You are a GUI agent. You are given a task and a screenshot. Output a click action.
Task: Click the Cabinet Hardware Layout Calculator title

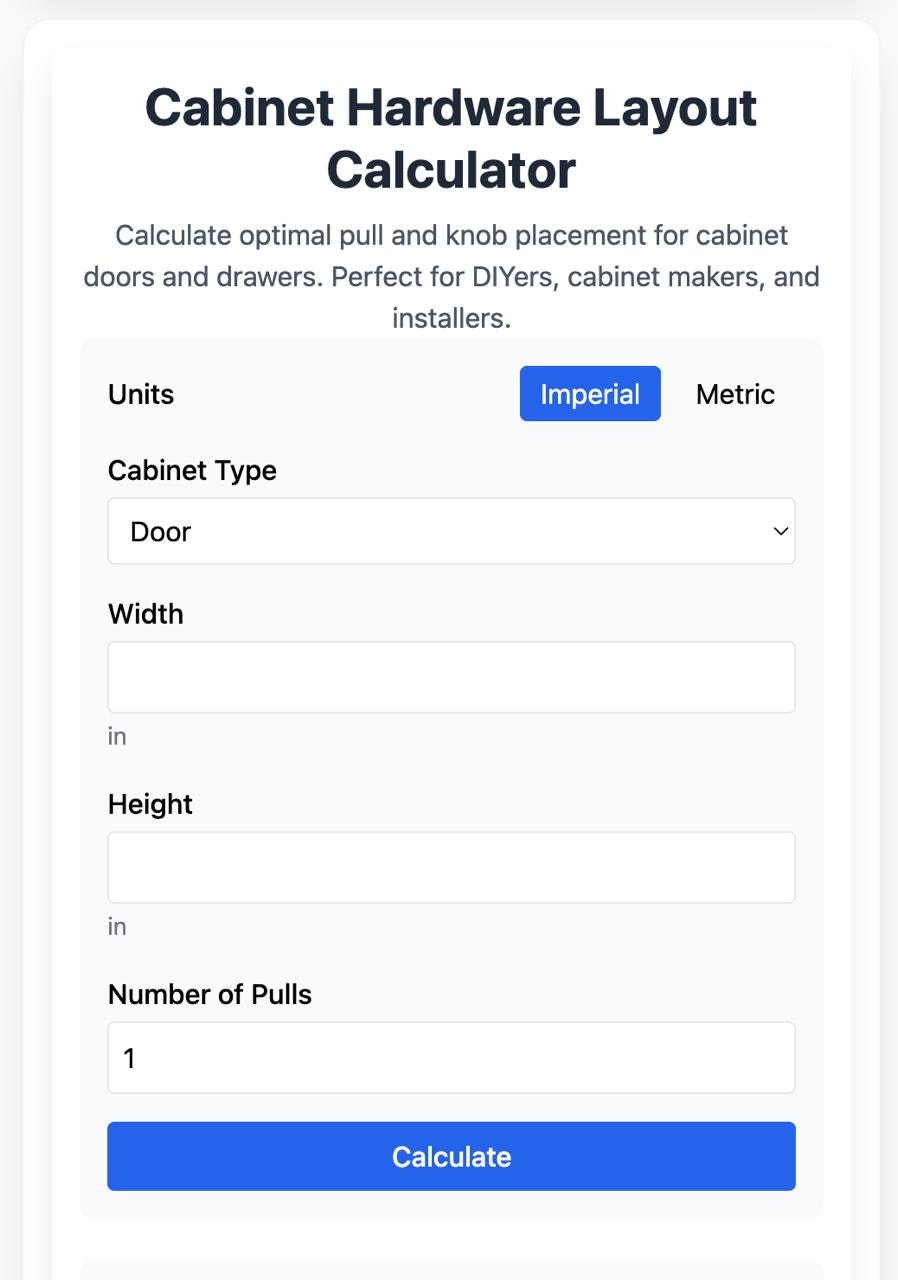pyautogui.click(x=451, y=138)
